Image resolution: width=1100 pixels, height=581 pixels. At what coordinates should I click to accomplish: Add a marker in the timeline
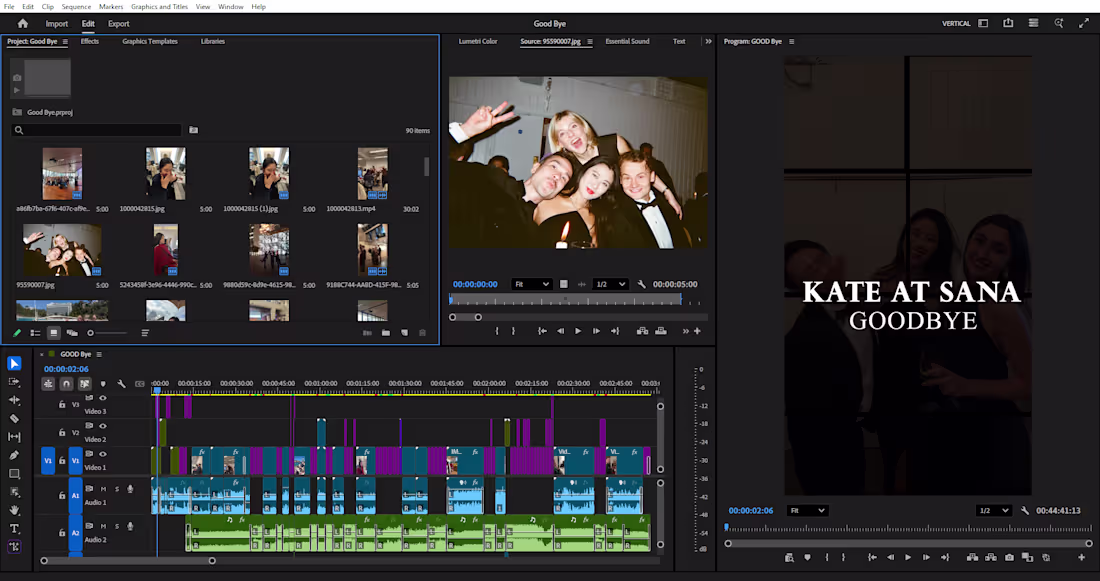pos(103,384)
